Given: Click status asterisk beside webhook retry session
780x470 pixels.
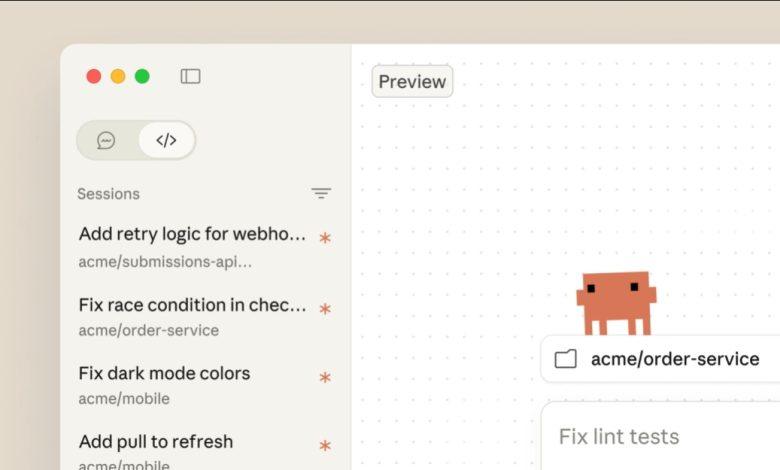Looking at the screenshot, I should click(x=325, y=238).
